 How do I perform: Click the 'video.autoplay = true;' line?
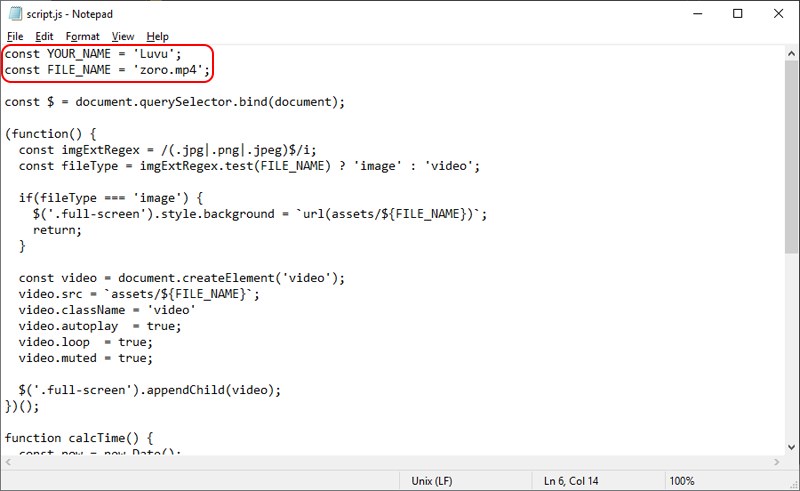click(x=100, y=326)
